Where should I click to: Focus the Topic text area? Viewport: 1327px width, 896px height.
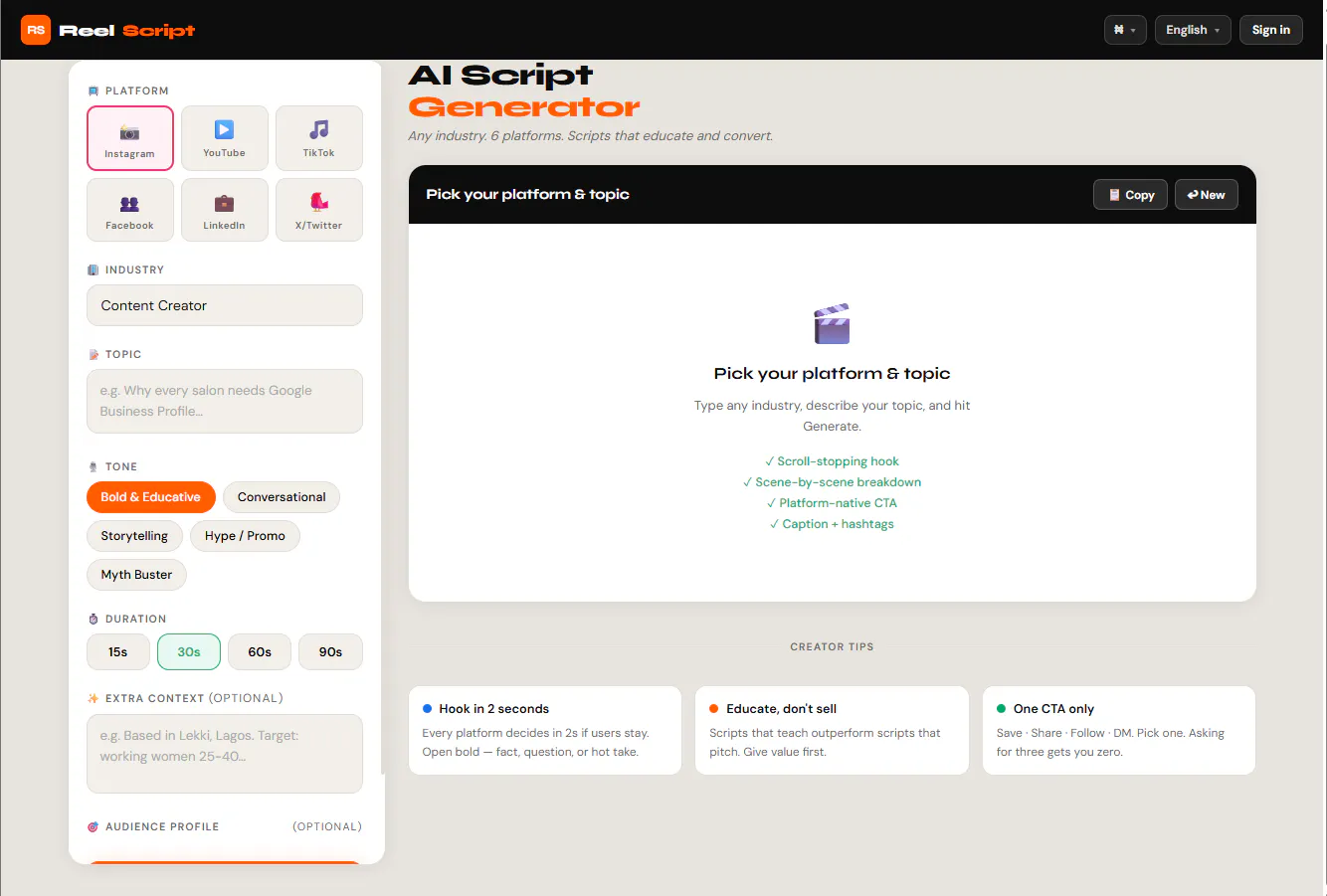tap(225, 401)
